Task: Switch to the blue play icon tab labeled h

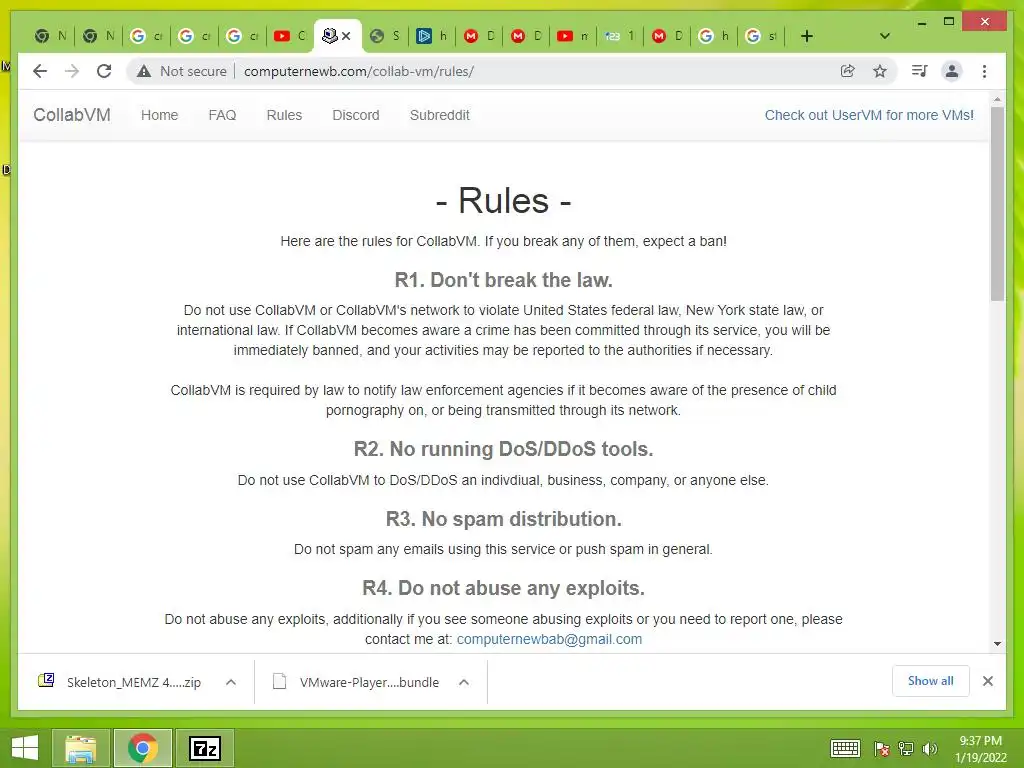Action: tap(432, 36)
